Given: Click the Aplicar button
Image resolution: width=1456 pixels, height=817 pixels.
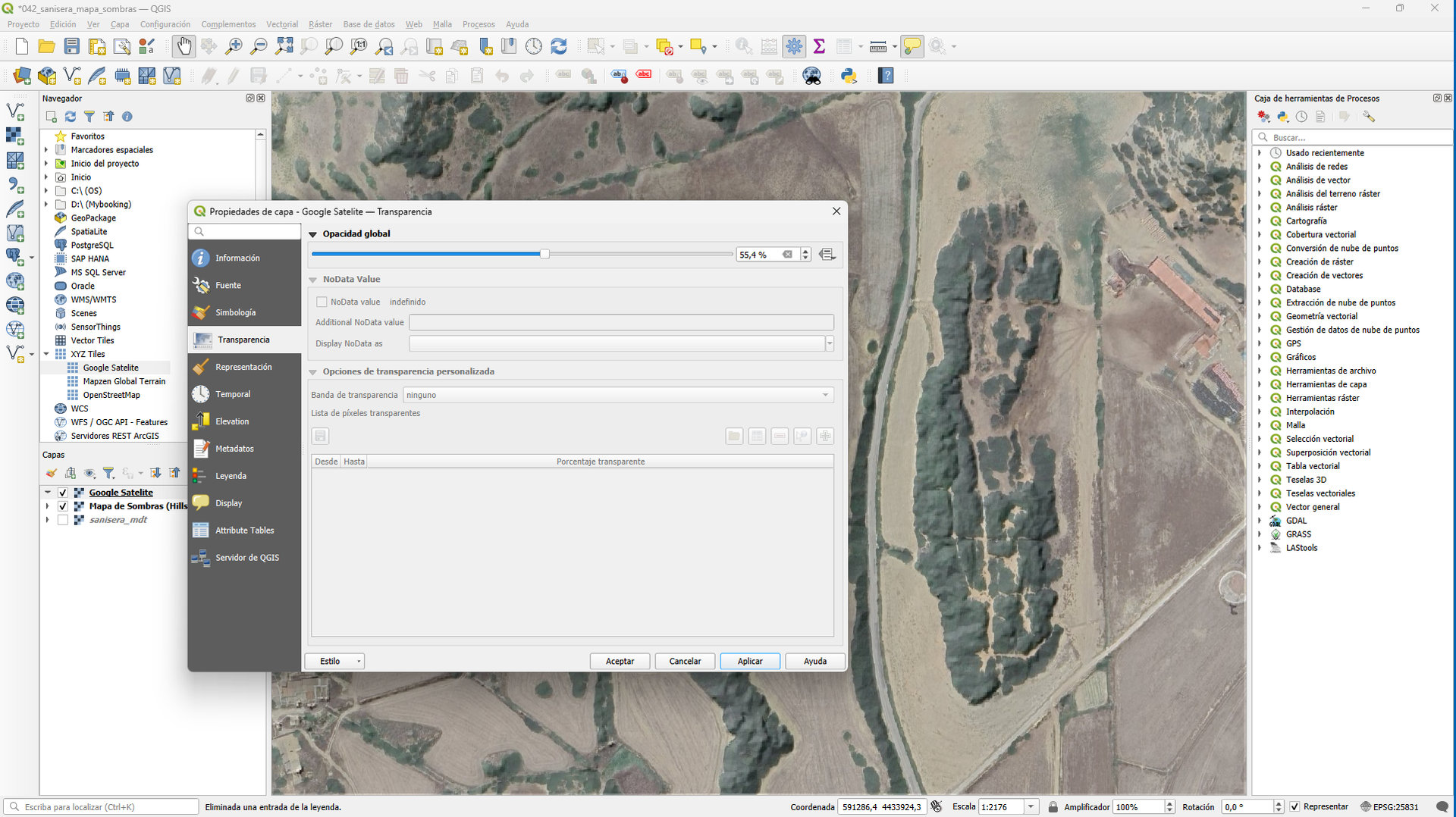Looking at the screenshot, I should 749,661.
